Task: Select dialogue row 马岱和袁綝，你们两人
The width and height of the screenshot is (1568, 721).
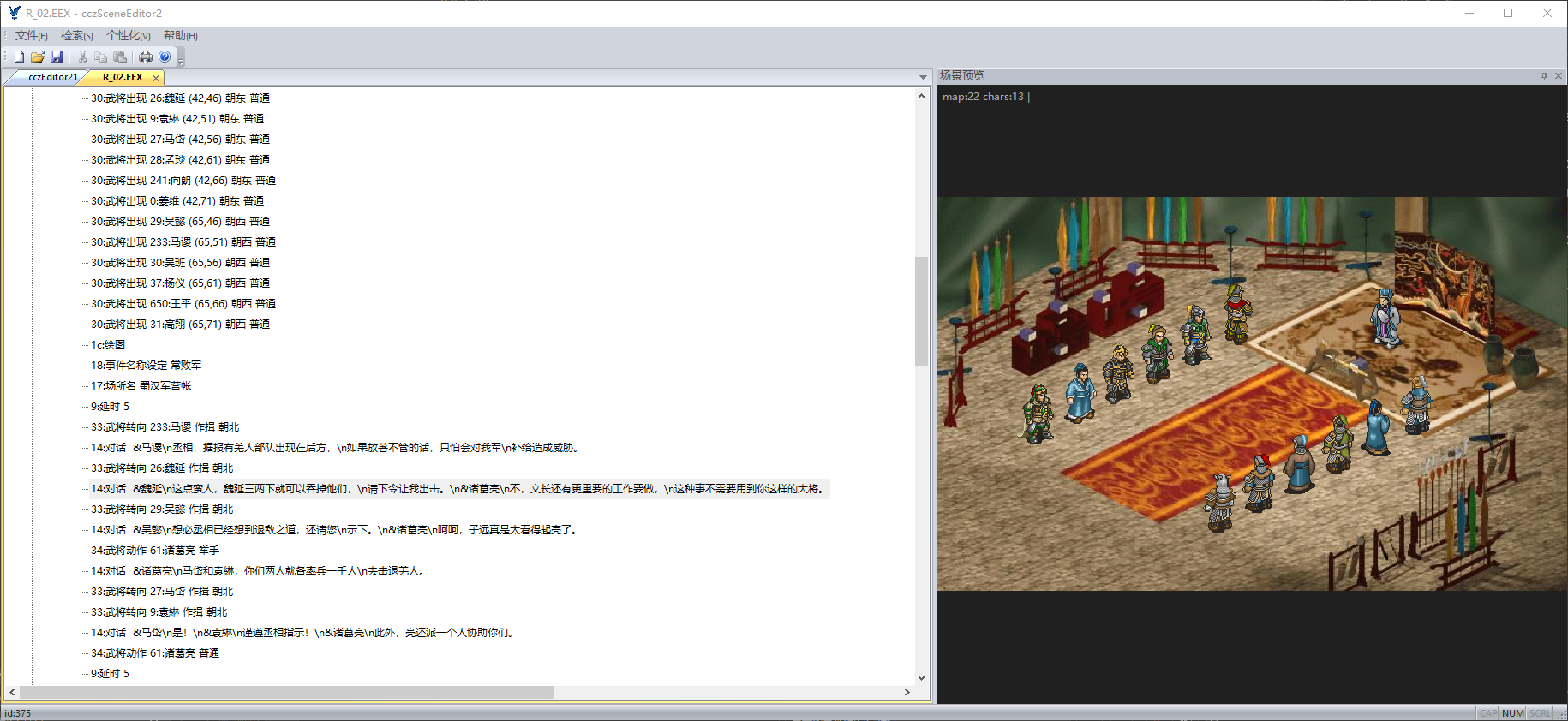Action: [258, 571]
